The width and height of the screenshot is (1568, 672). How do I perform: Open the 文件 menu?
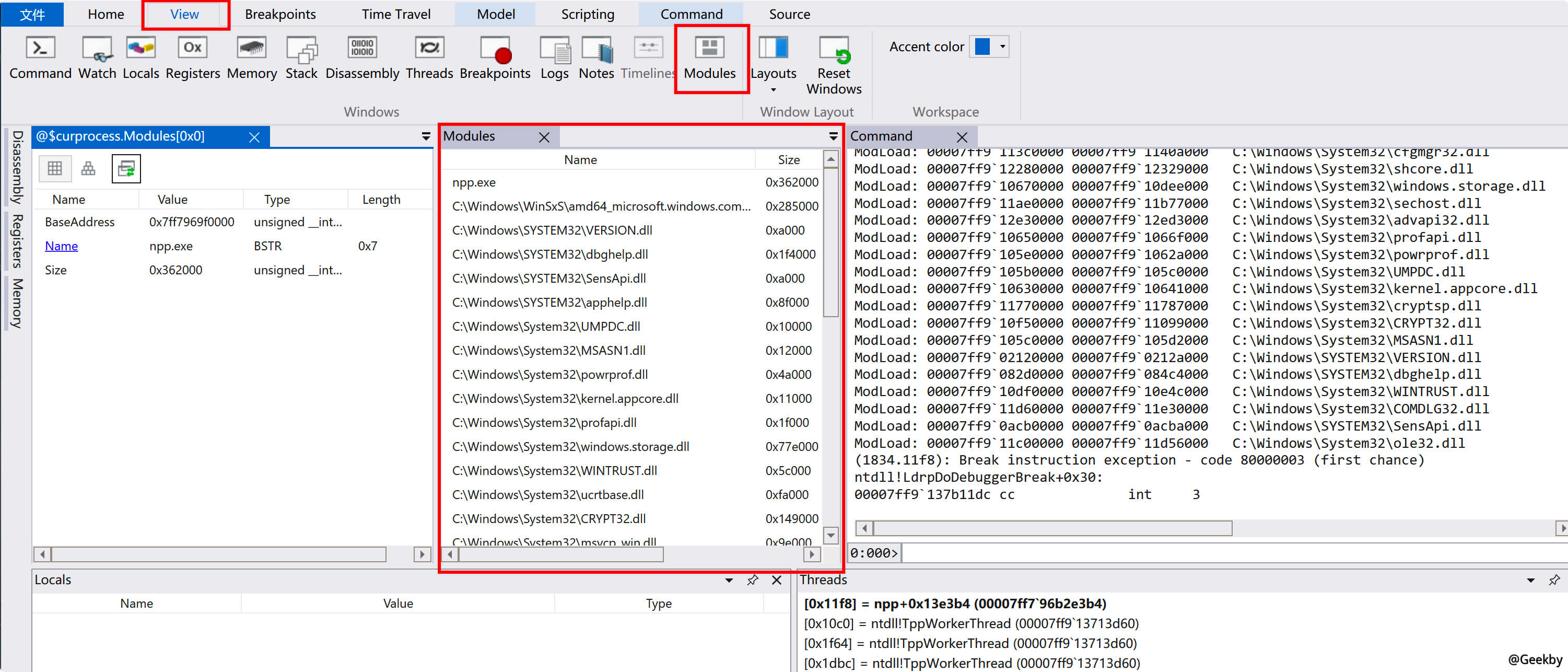tap(32, 14)
